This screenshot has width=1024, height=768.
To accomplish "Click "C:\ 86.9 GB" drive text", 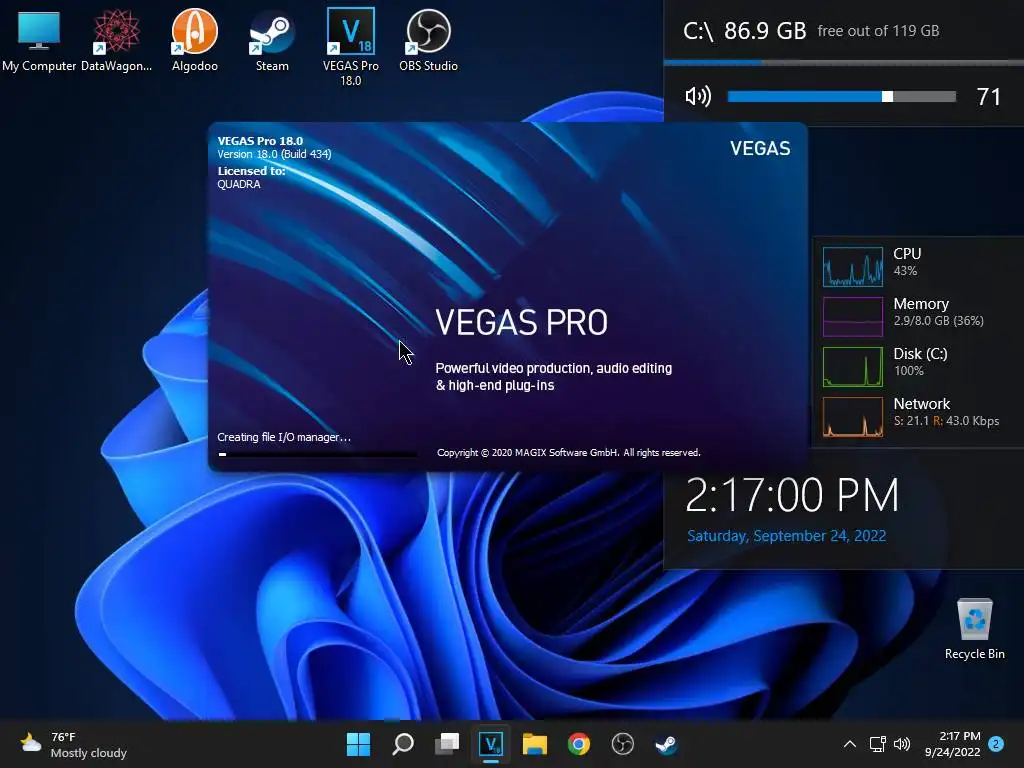I will (x=744, y=31).
